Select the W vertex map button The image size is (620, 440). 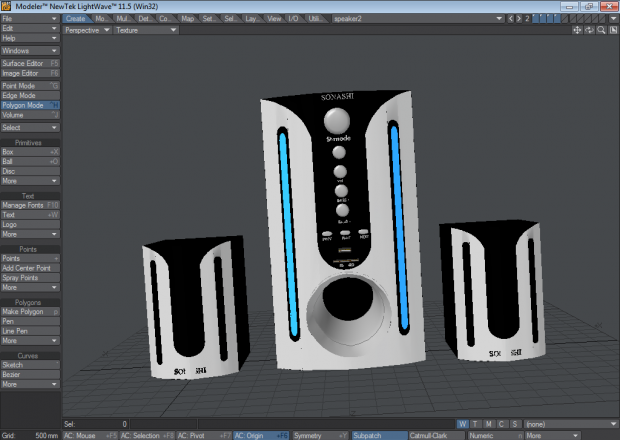click(x=463, y=424)
